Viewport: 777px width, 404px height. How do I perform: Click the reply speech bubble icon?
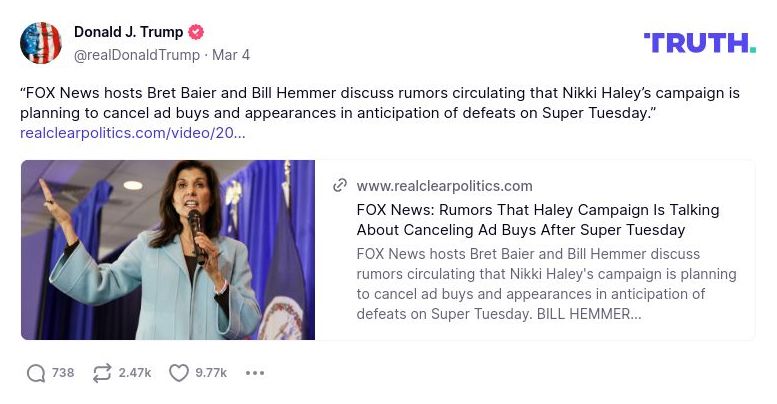[x=36, y=373]
